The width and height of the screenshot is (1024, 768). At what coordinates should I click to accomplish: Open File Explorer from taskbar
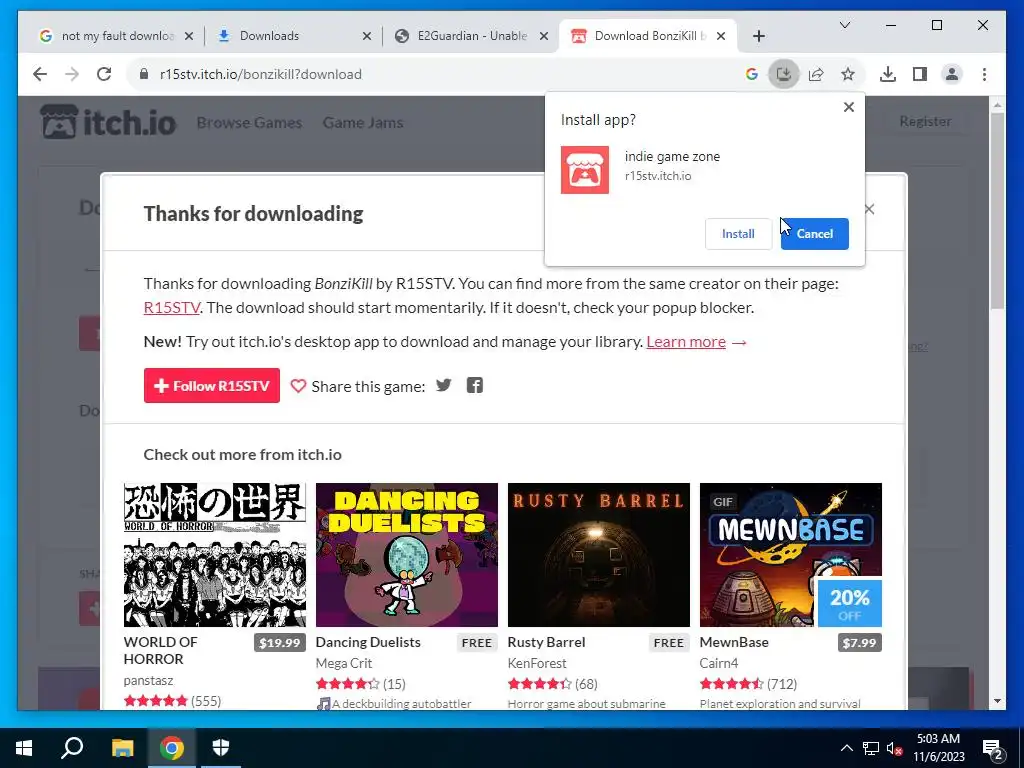(122, 748)
